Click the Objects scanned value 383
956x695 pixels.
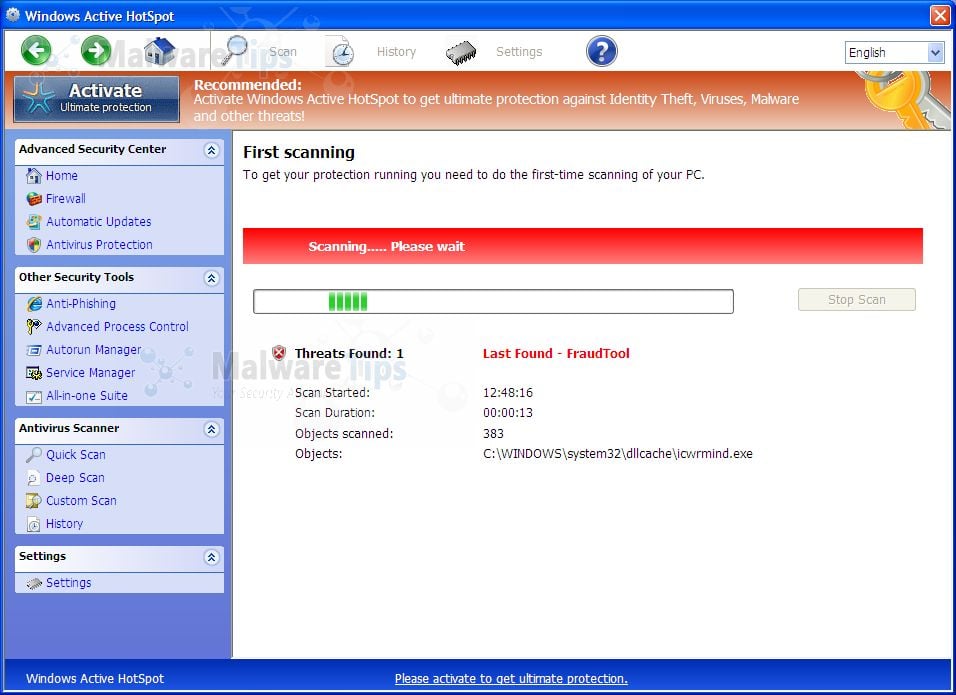pos(493,434)
